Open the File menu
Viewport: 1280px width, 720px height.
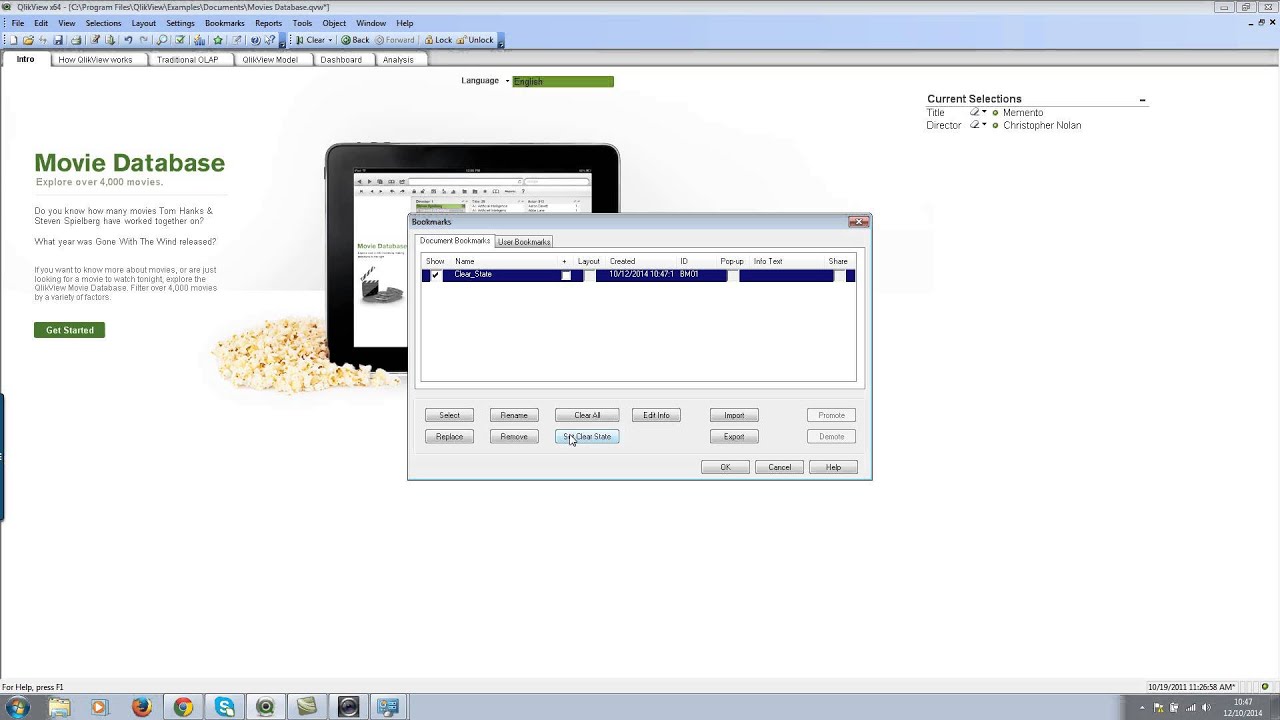click(18, 23)
